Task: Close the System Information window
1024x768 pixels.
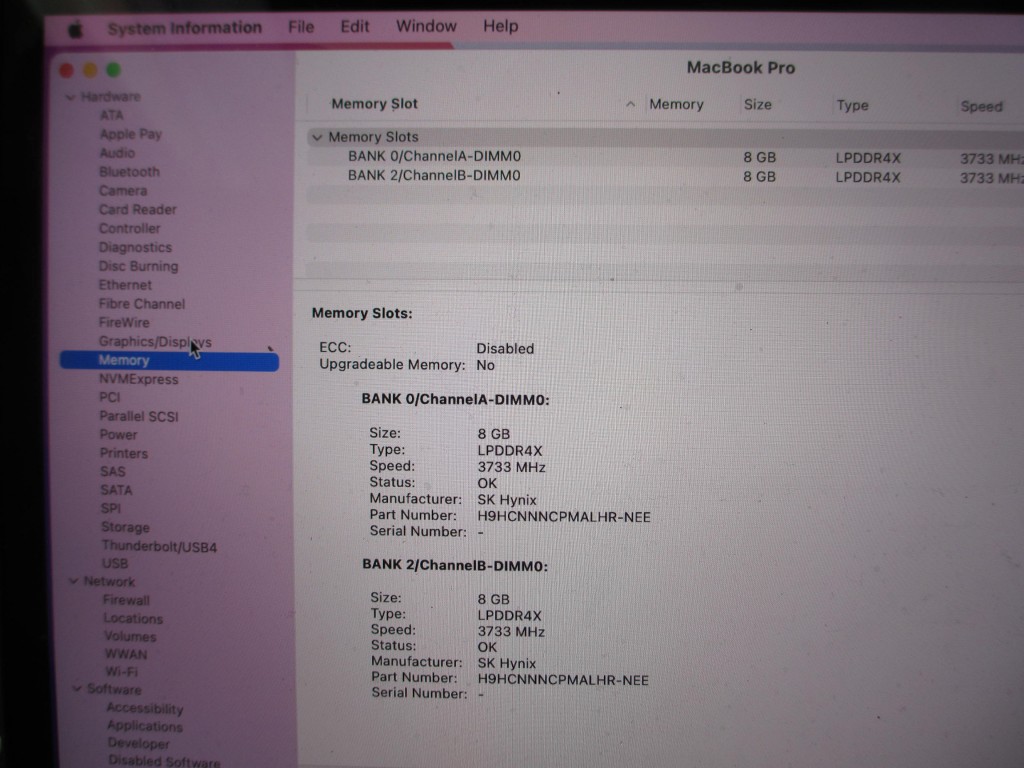Action: point(67,71)
